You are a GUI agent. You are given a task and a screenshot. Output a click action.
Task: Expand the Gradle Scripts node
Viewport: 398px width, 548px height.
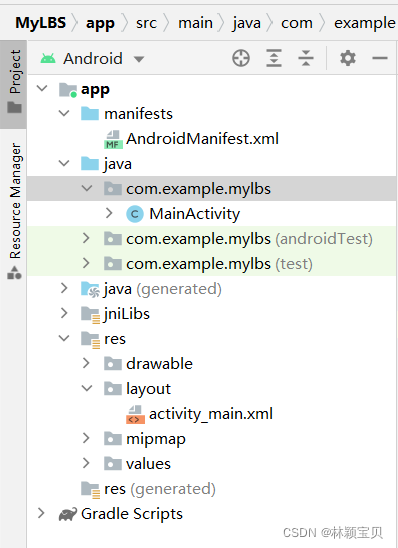[41, 513]
